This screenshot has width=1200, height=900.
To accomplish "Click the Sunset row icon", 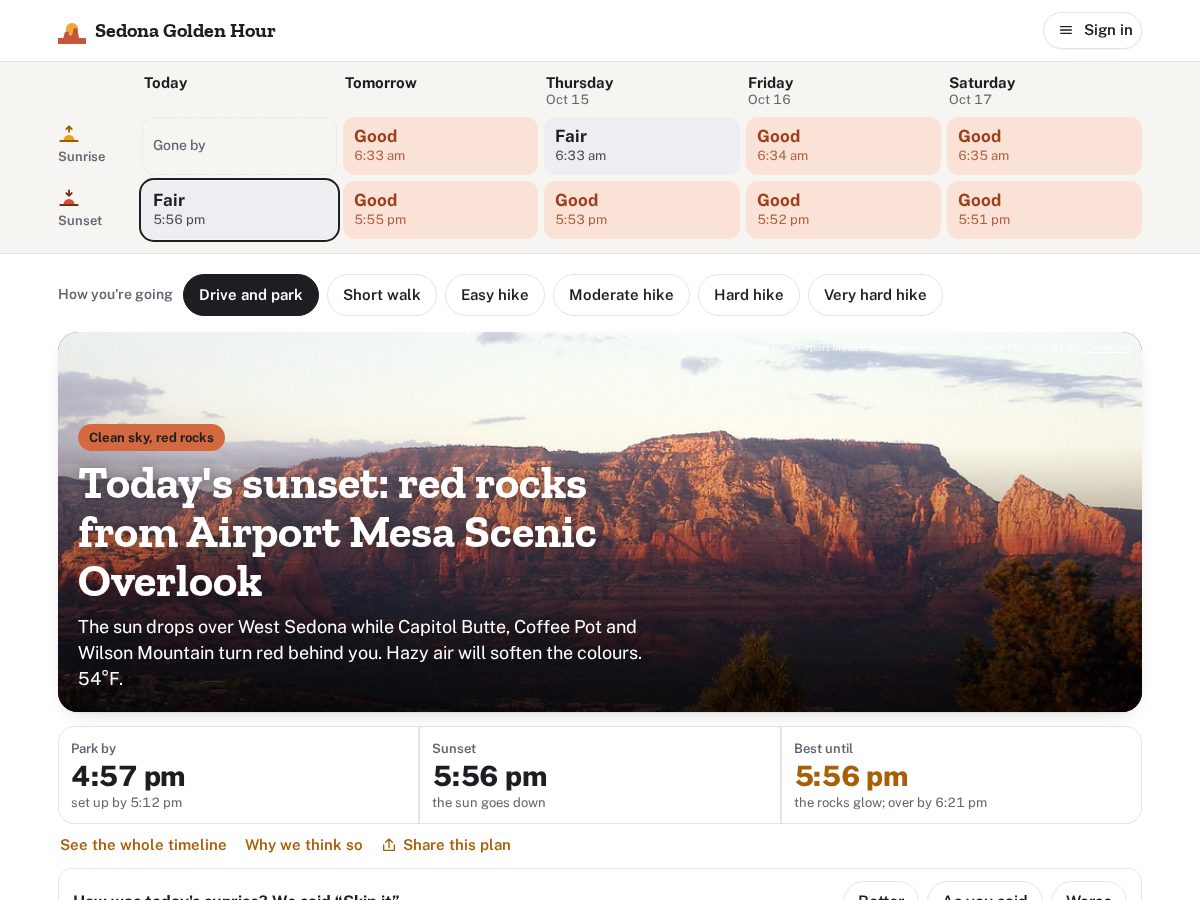I will 69,198.
